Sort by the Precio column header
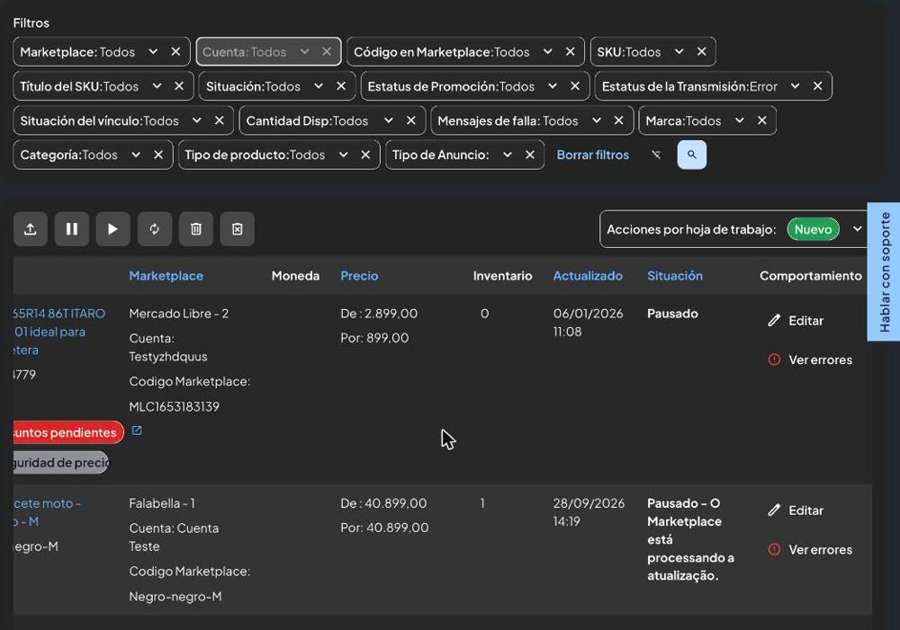 (x=359, y=275)
